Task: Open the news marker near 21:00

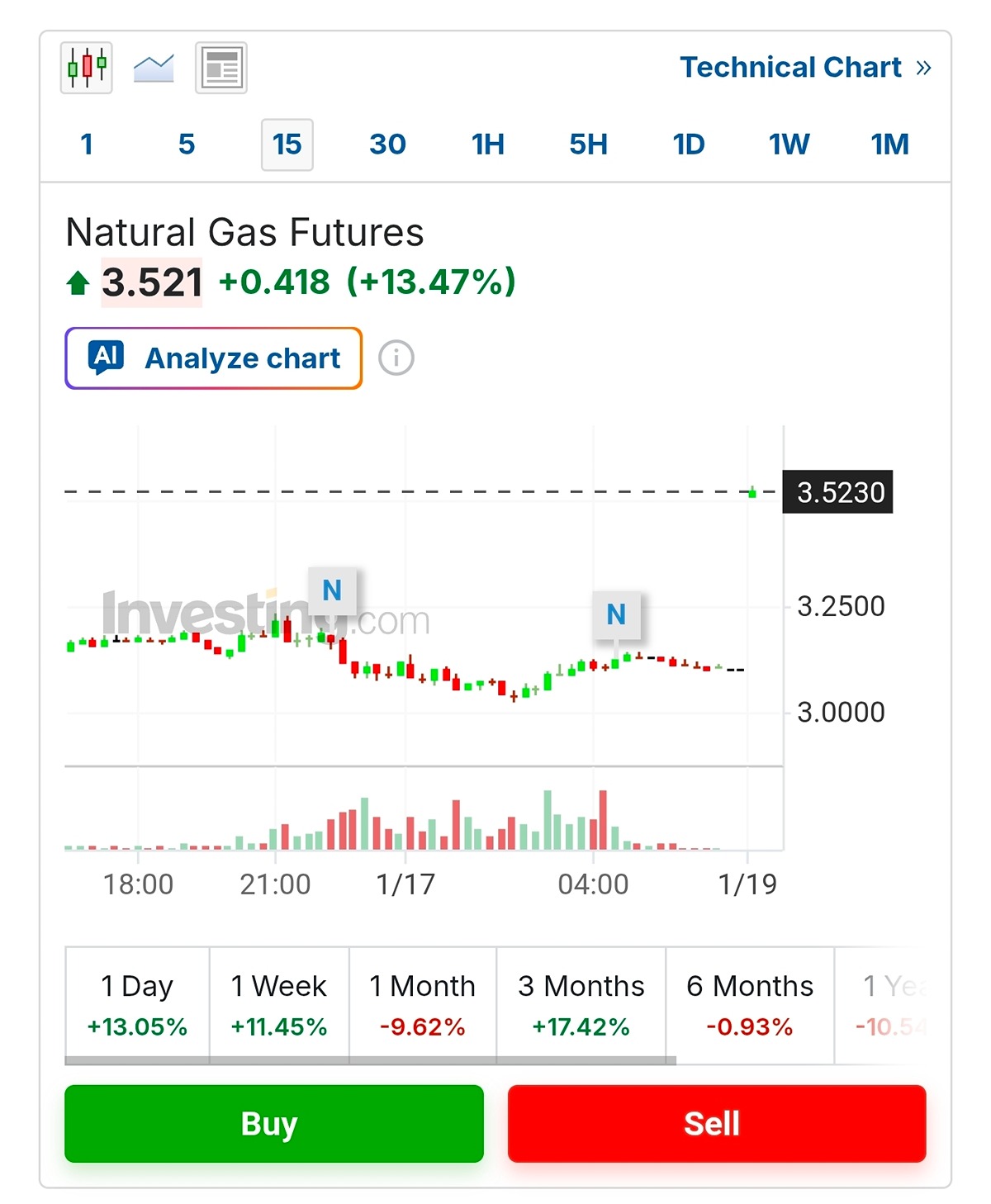Action: (332, 590)
